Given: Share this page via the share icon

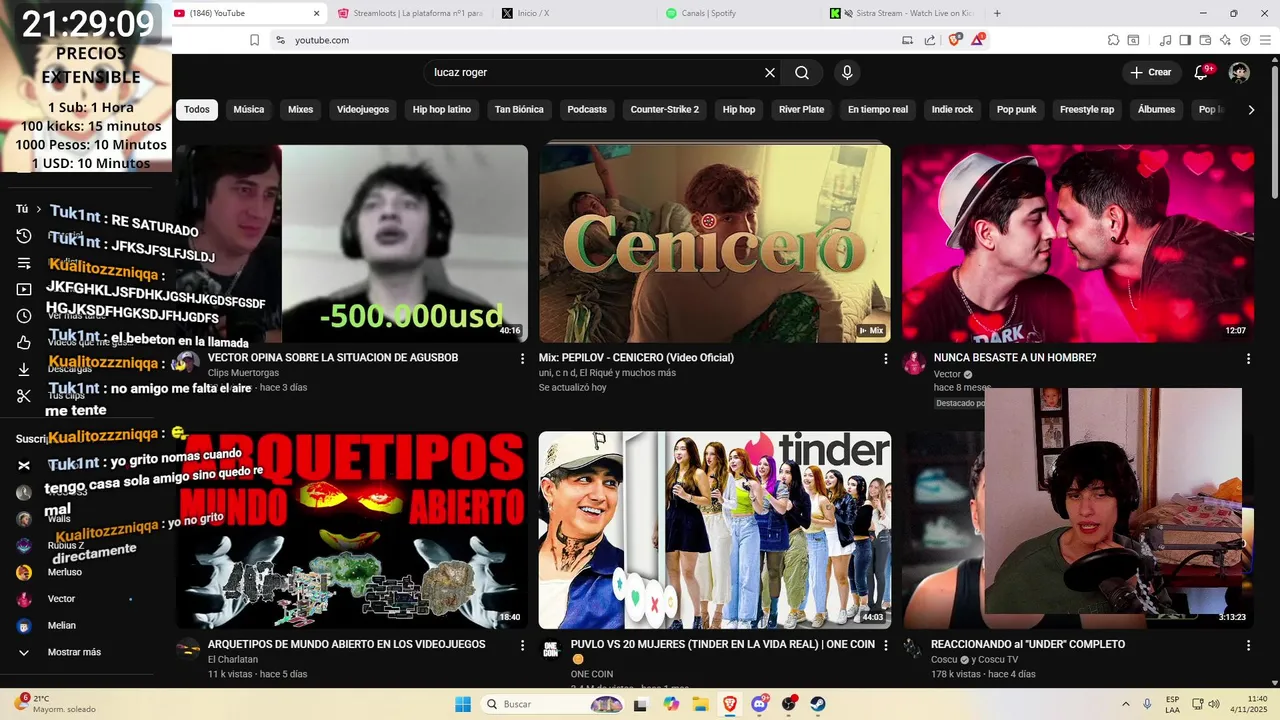Looking at the screenshot, I should (x=930, y=40).
